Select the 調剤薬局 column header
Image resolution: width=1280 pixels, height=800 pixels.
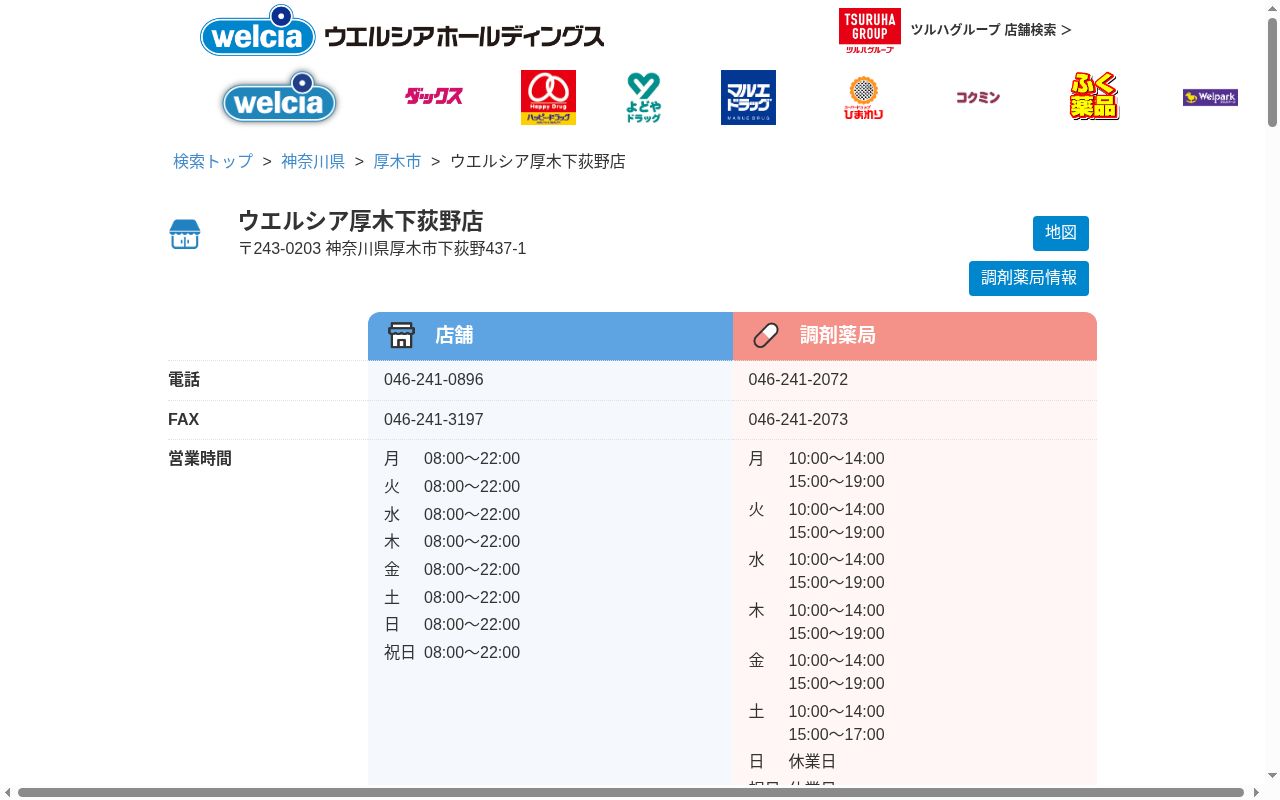click(915, 336)
